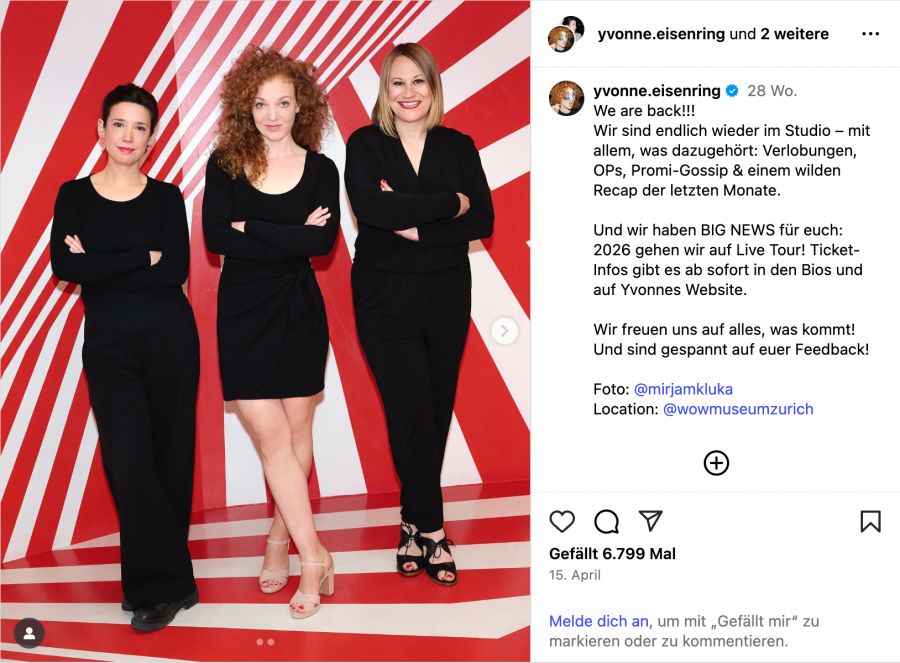The width and height of the screenshot is (900, 663).
Task: Expand the '2 weitere' collaborators list
Action: pyautogui.click(x=794, y=34)
